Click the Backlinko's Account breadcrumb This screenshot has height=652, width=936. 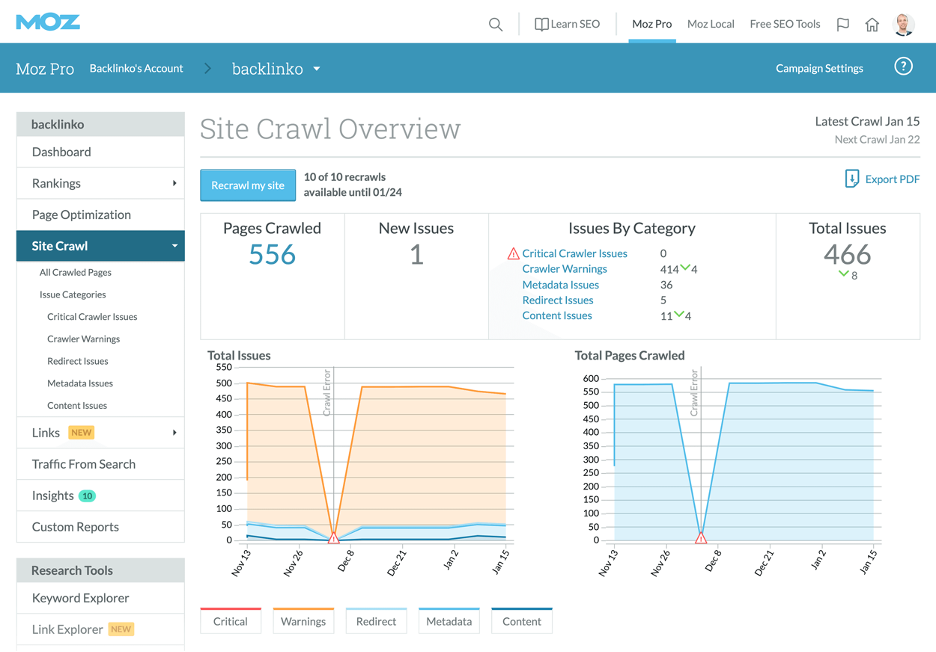pyautogui.click(x=136, y=68)
